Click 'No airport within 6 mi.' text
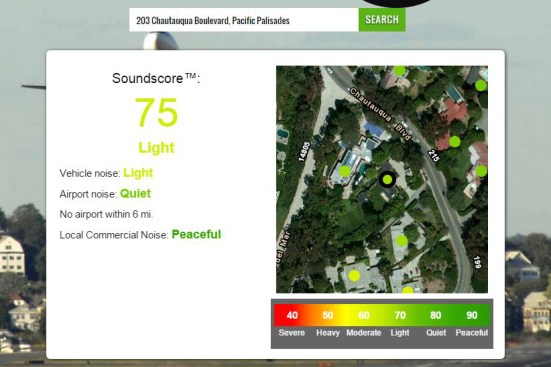Screen dimensions: 551x367 click(x=106, y=214)
